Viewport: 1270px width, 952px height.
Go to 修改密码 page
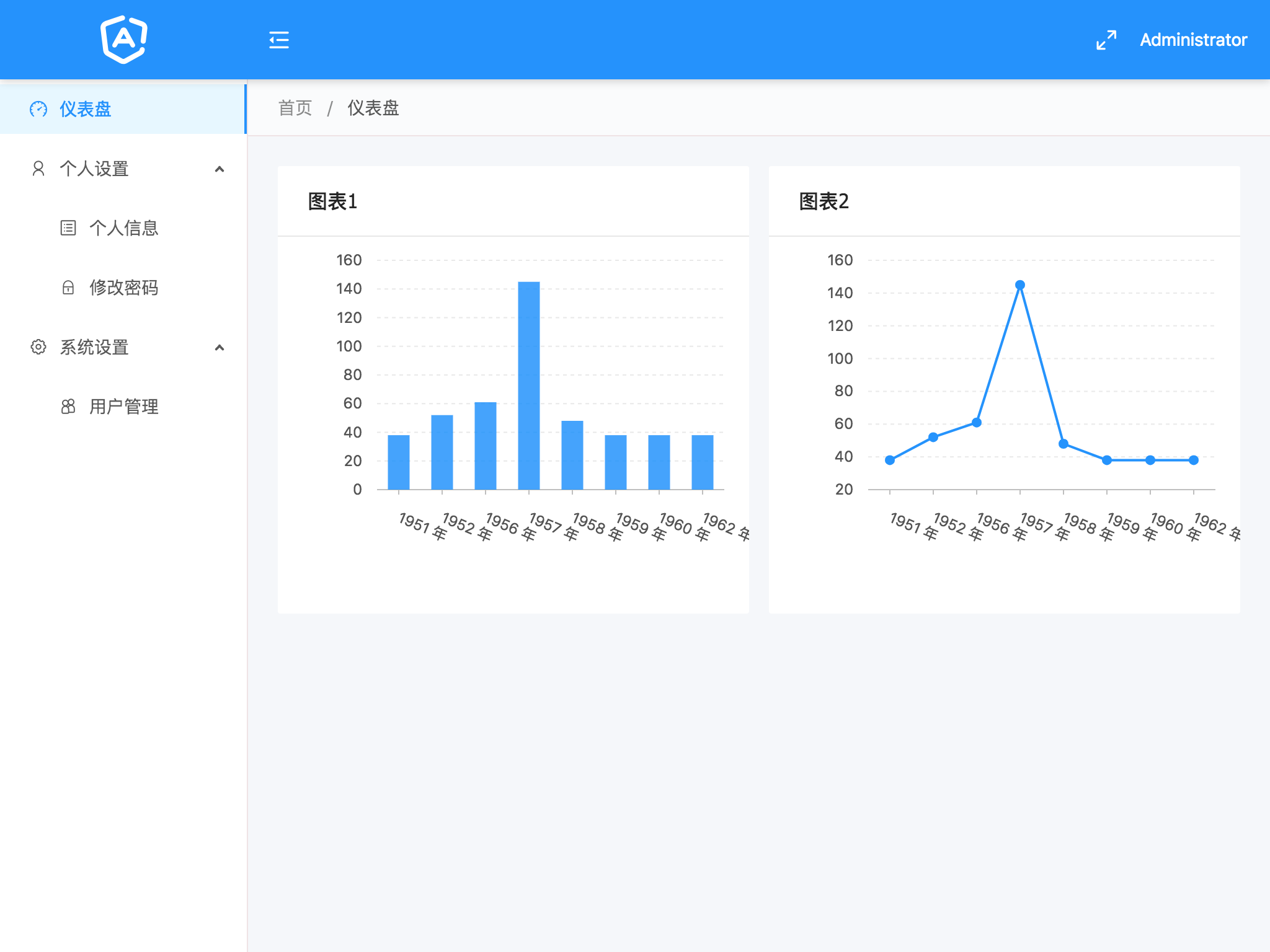124,288
